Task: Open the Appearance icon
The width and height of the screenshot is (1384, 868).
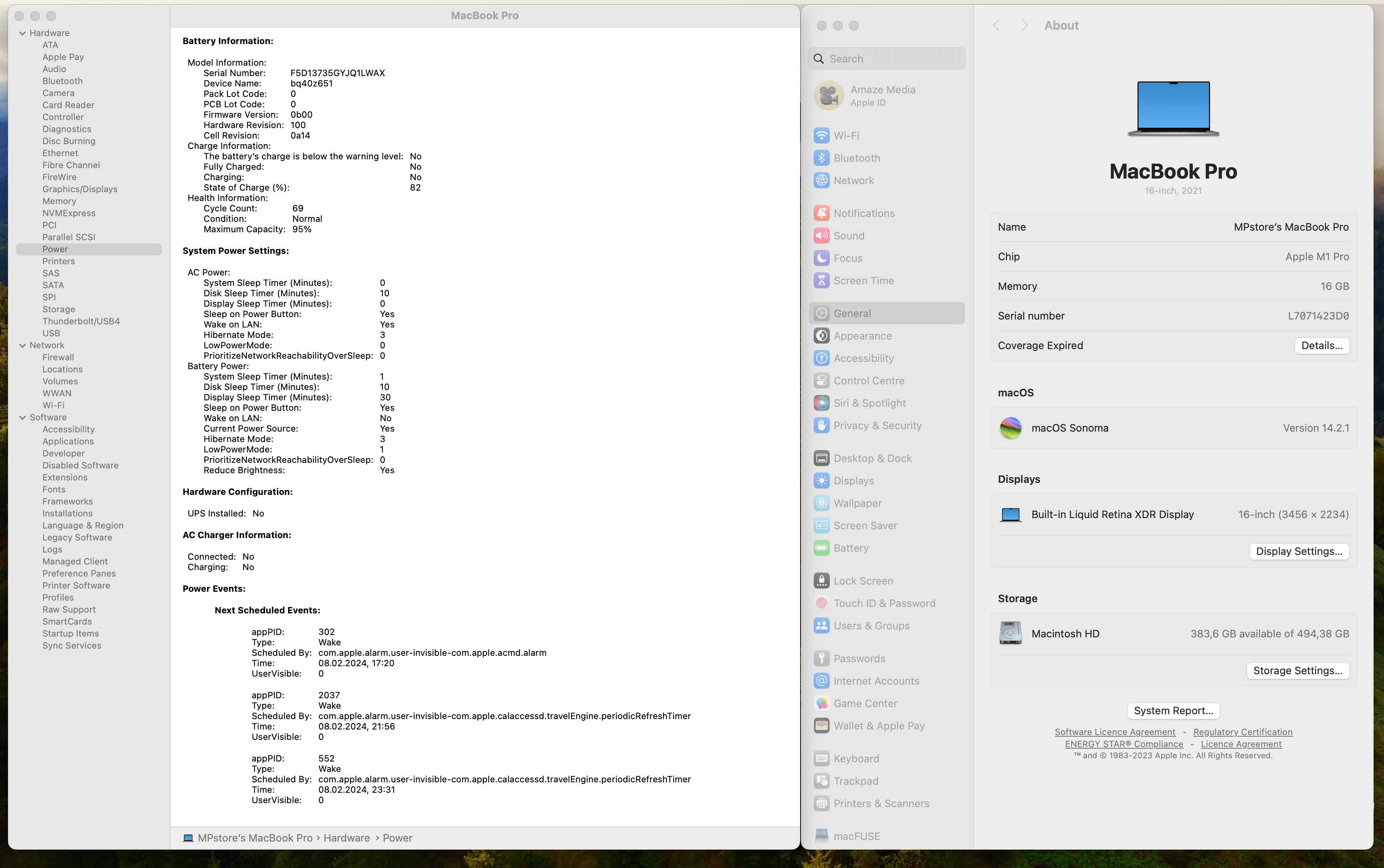Action: click(821, 335)
